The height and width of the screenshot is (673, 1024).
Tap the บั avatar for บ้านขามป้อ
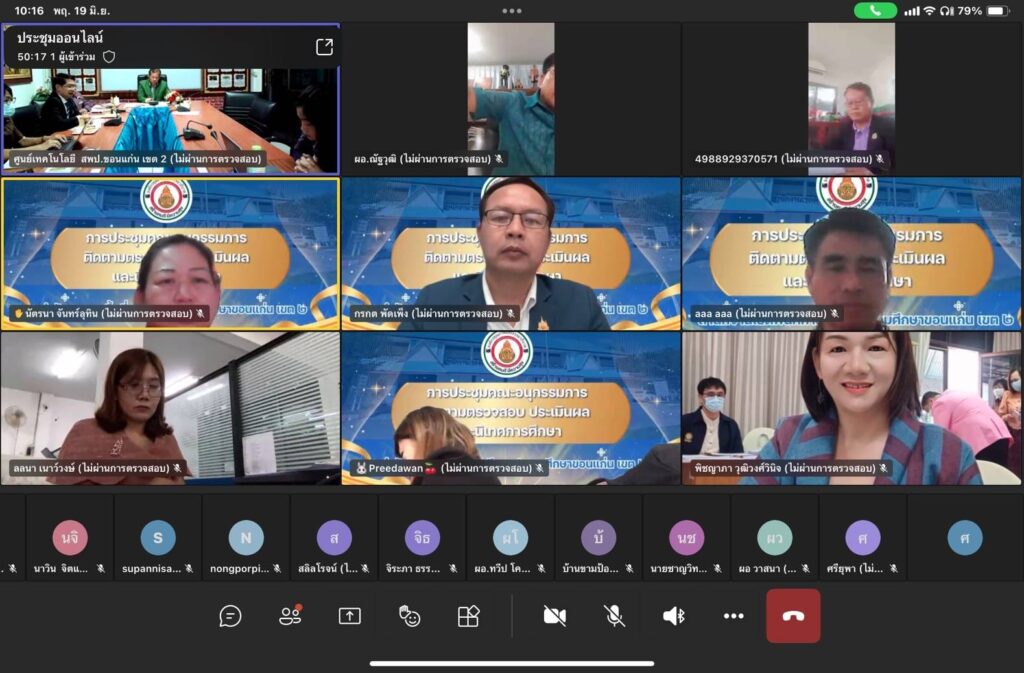[x=599, y=538]
